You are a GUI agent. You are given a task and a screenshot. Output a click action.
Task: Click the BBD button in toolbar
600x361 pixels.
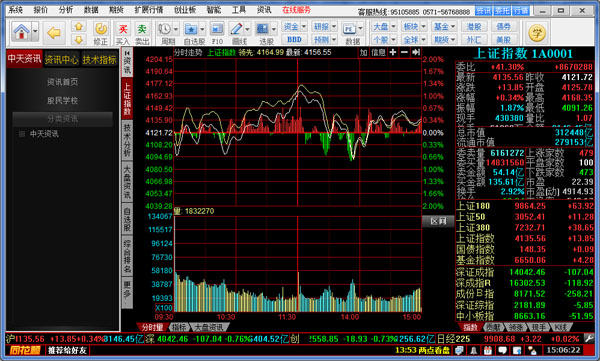click(294, 39)
